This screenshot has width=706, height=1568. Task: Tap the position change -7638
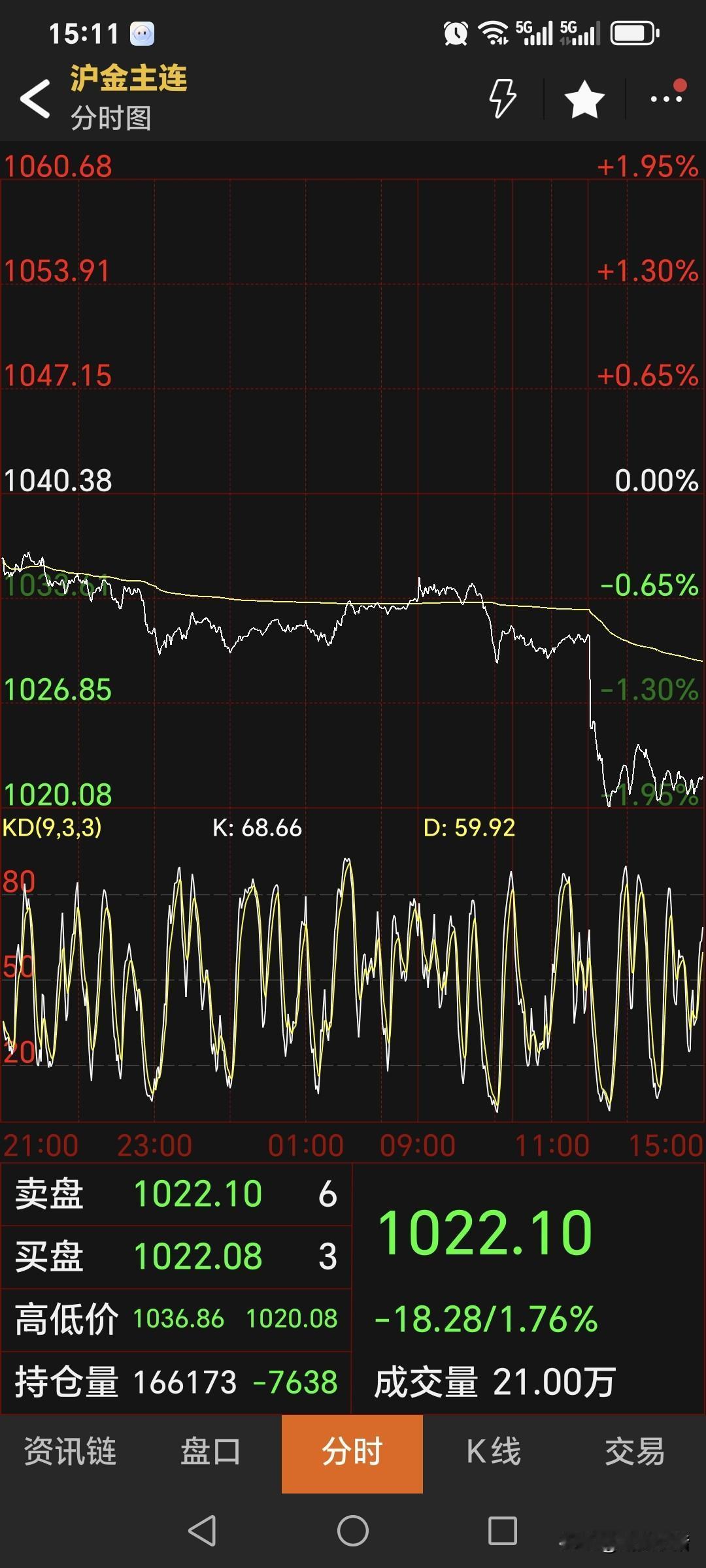coord(295,1382)
